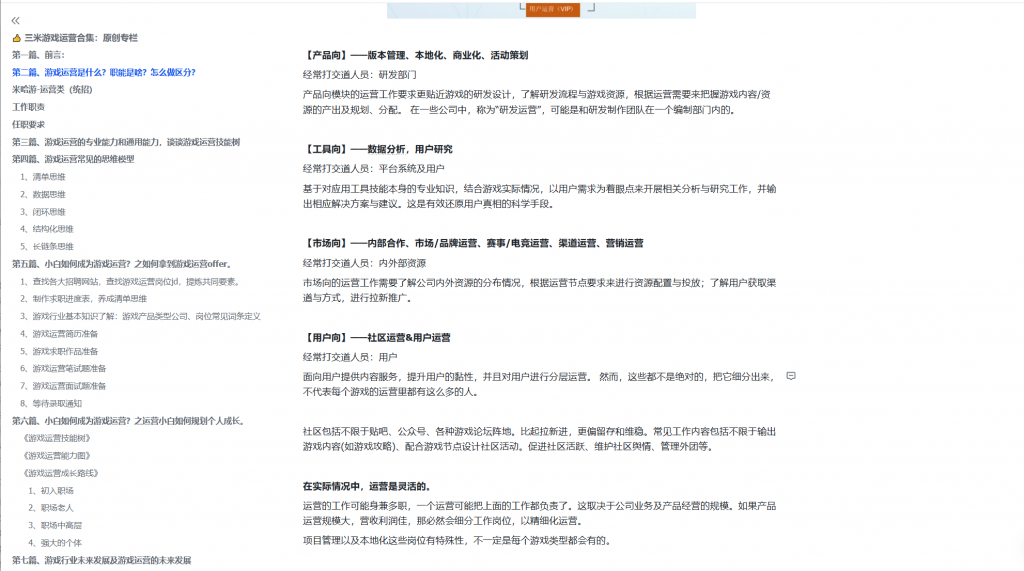The width and height of the screenshot is (1024, 571).
Task: Collapse the outline sidebar with double-chevron icon
Action: point(16,20)
